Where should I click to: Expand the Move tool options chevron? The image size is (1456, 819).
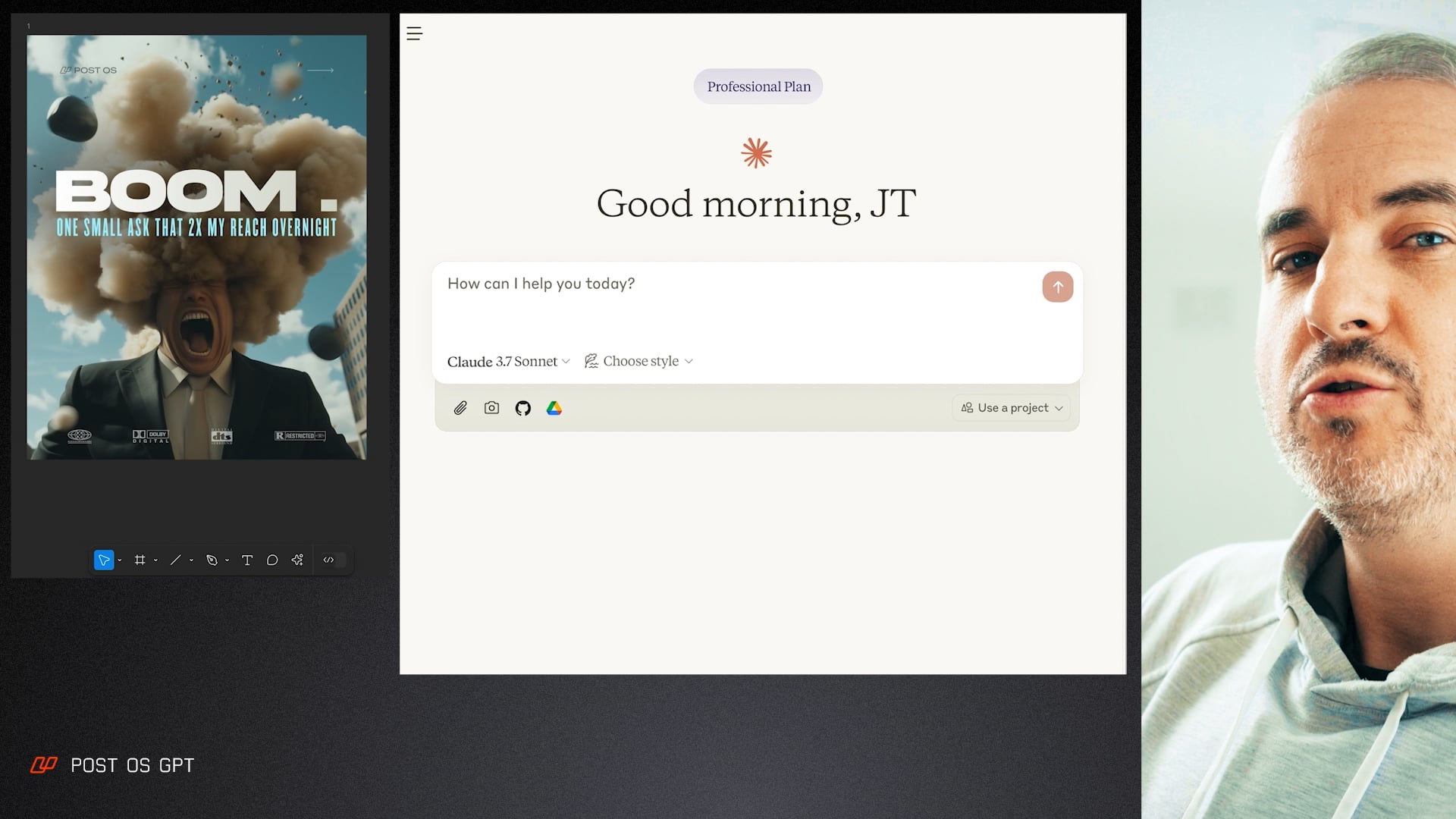[x=120, y=561]
